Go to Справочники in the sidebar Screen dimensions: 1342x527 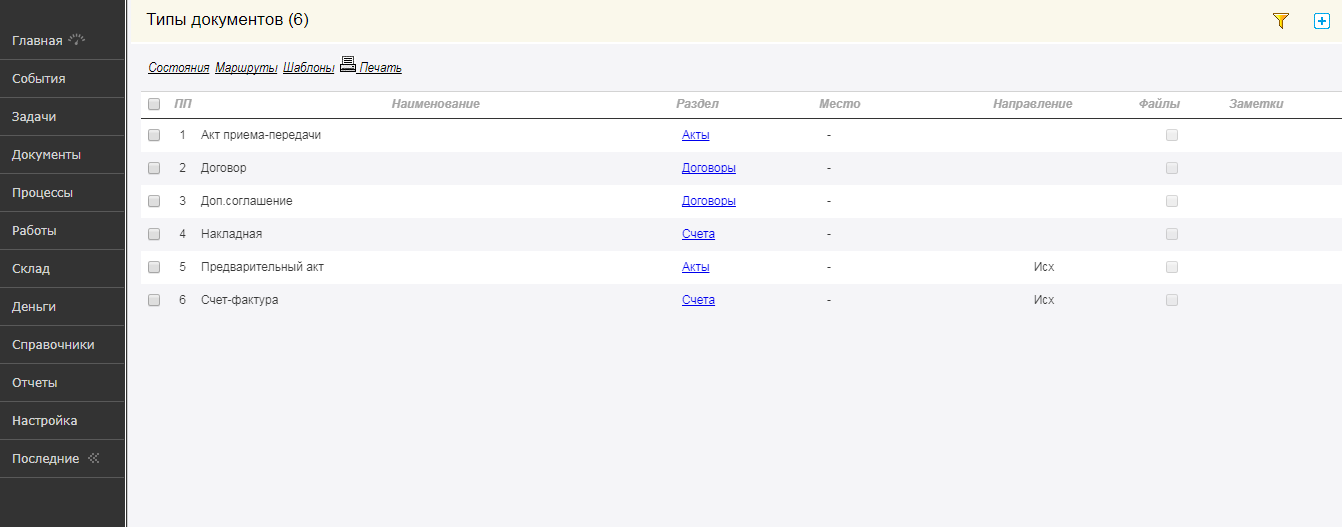tap(53, 345)
